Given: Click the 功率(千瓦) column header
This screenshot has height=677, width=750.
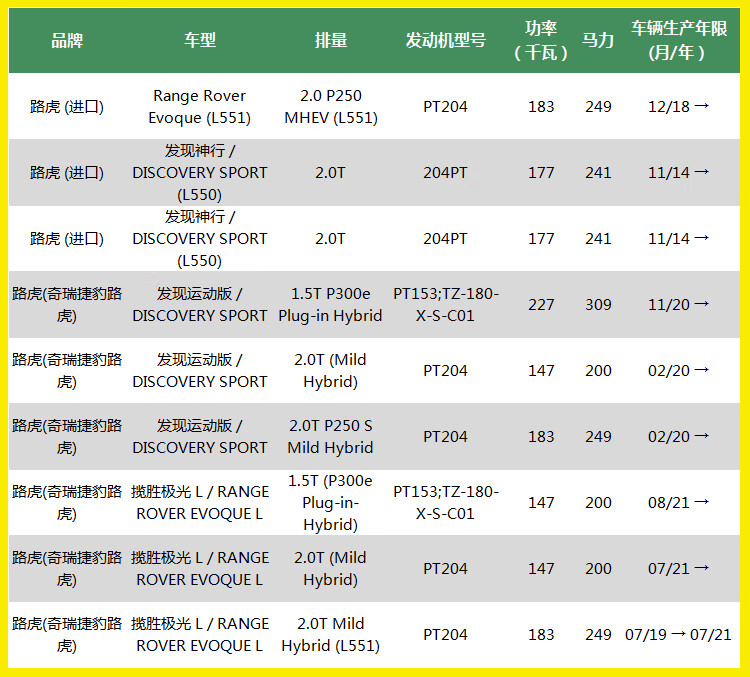Looking at the screenshot, I should 541,40.
